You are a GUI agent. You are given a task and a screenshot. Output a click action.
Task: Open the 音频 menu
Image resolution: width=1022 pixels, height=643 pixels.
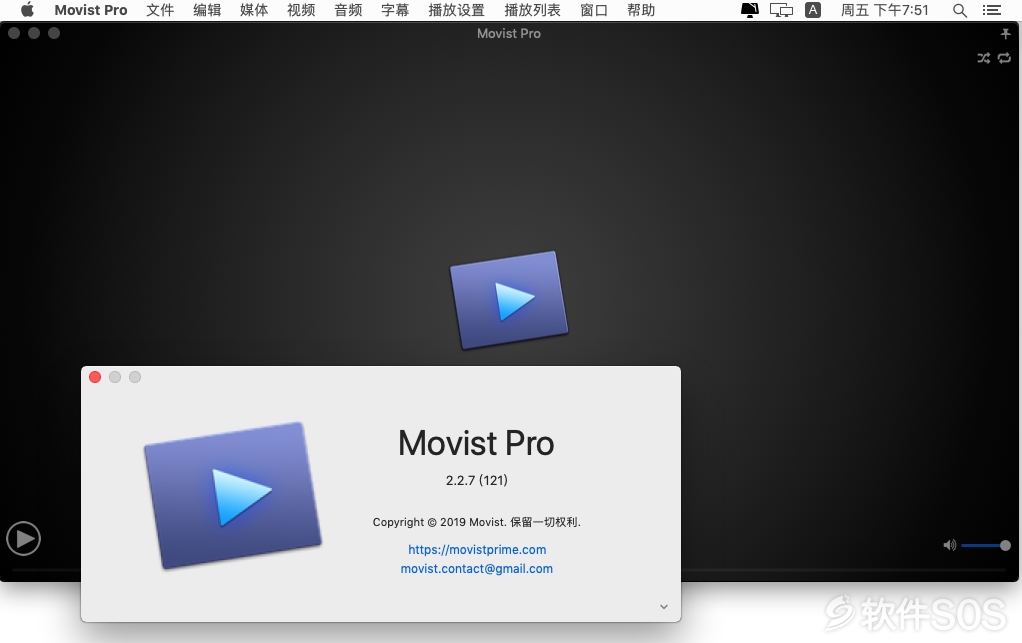(348, 10)
